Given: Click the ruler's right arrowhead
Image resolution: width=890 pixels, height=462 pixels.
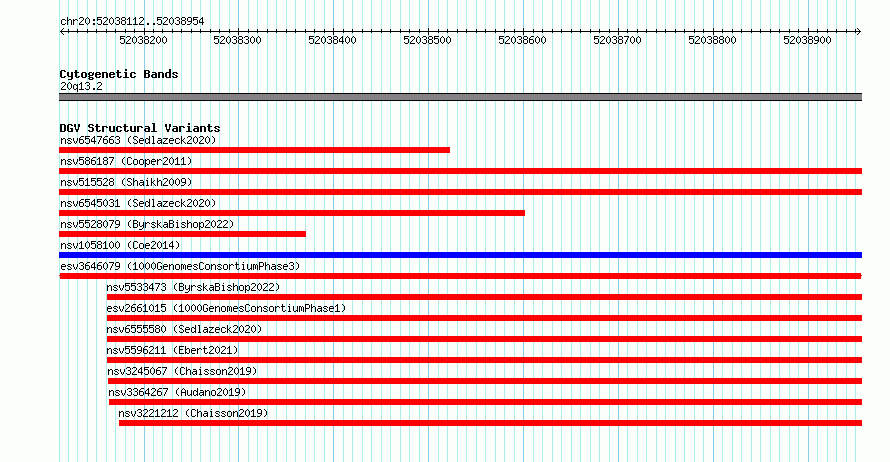Looking at the screenshot, I should click(859, 32).
